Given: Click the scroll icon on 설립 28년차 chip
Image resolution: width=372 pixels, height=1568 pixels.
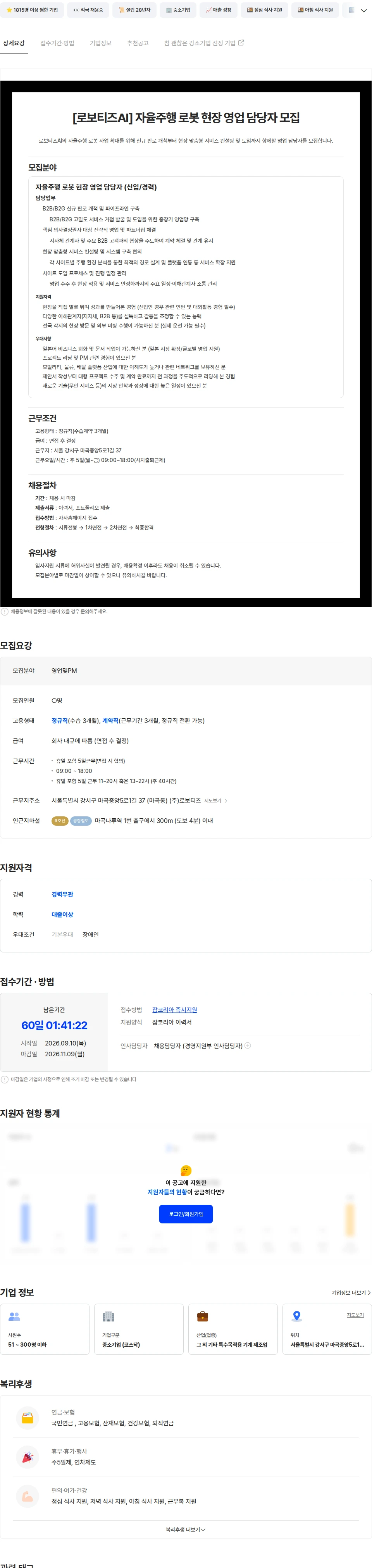Looking at the screenshot, I should [122, 10].
